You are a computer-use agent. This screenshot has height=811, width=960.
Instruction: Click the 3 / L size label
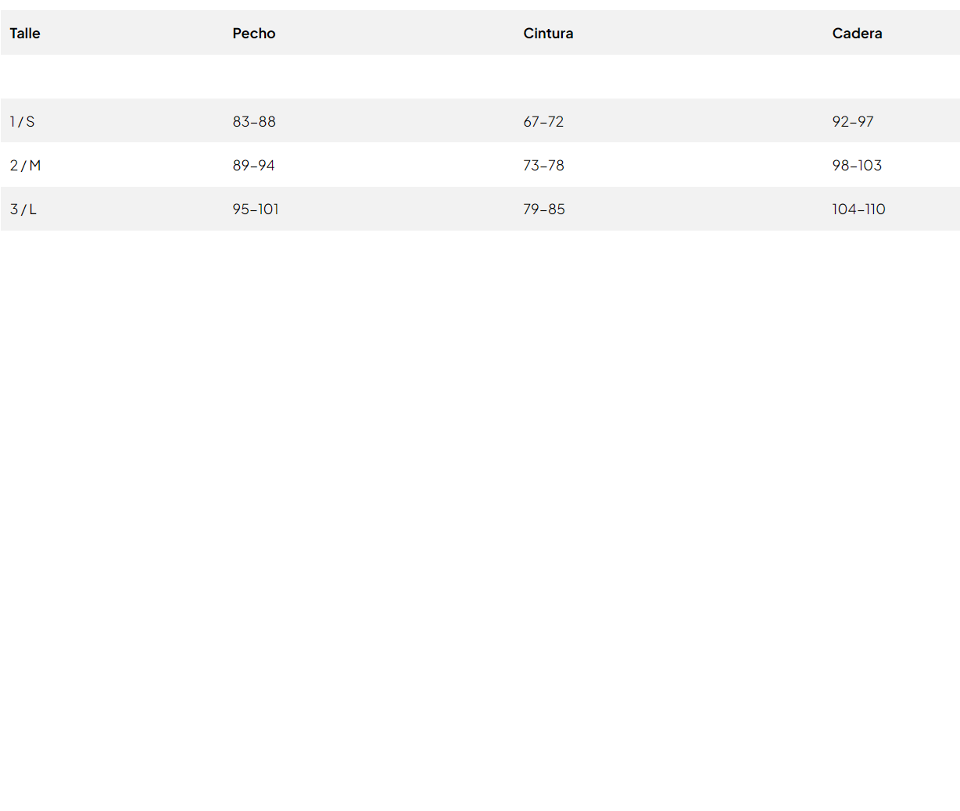[x=23, y=209]
